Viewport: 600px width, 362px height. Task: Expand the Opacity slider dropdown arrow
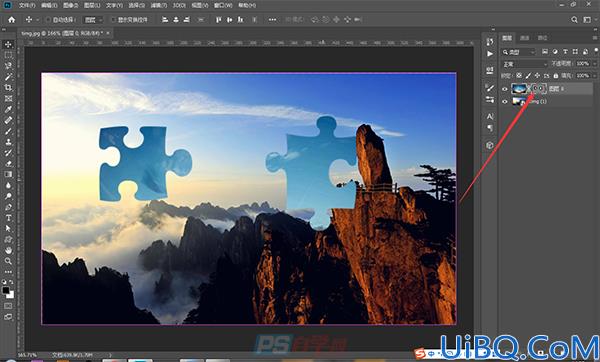(595, 64)
